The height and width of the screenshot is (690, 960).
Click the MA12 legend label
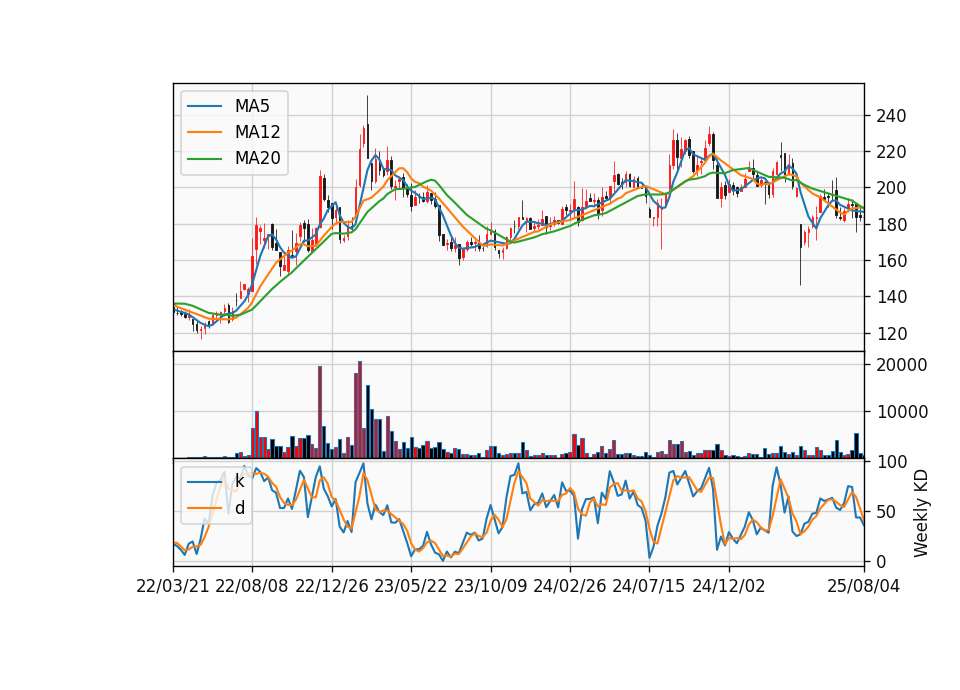[257, 132]
